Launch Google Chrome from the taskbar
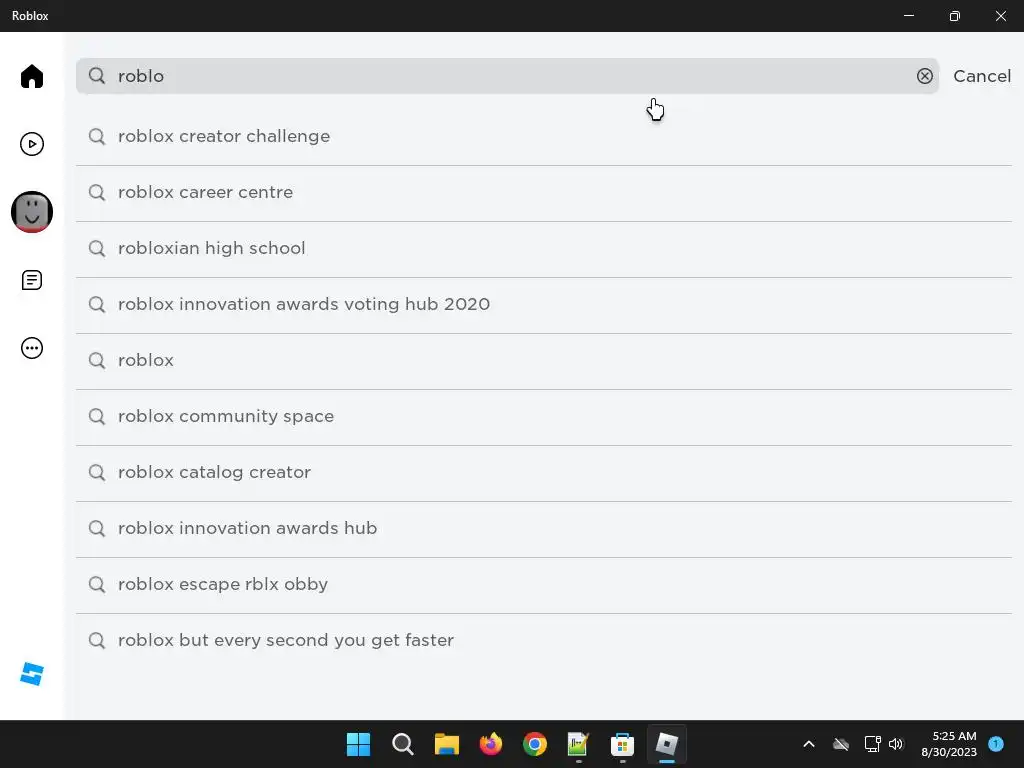This screenshot has width=1024, height=768. (x=535, y=744)
